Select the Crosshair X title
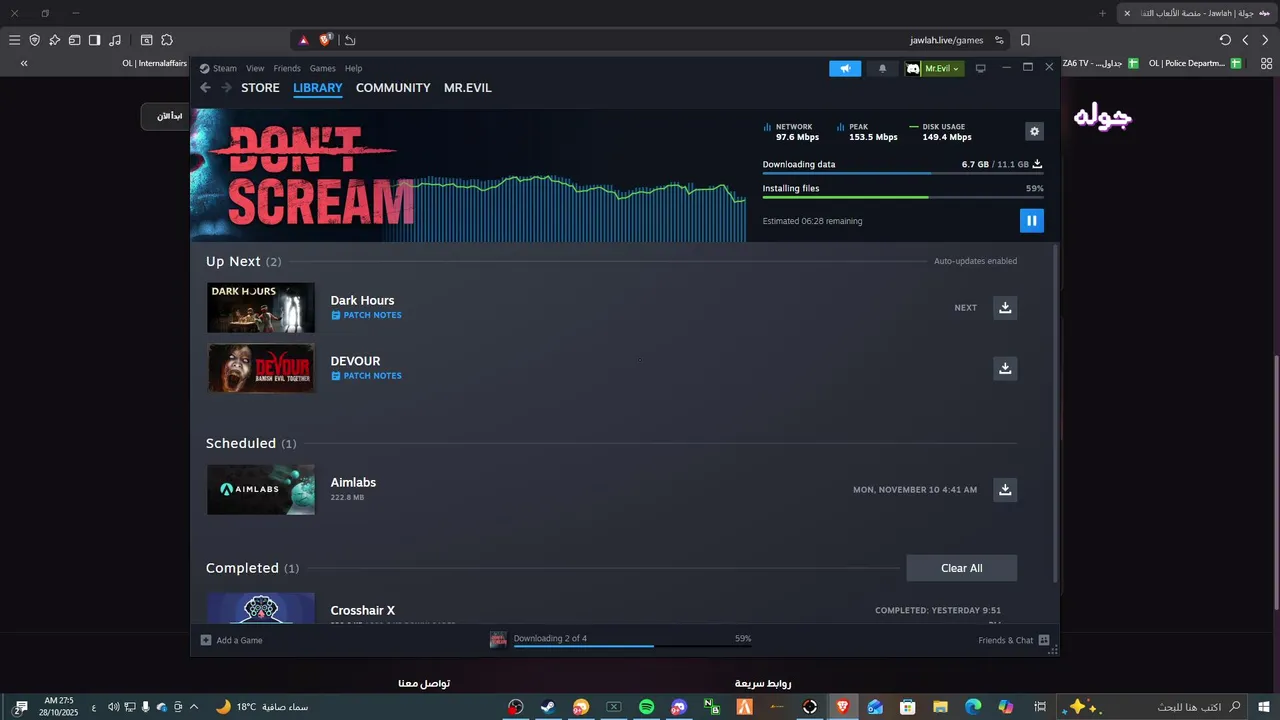The image size is (1280, 720). click(x=363, y=610)
